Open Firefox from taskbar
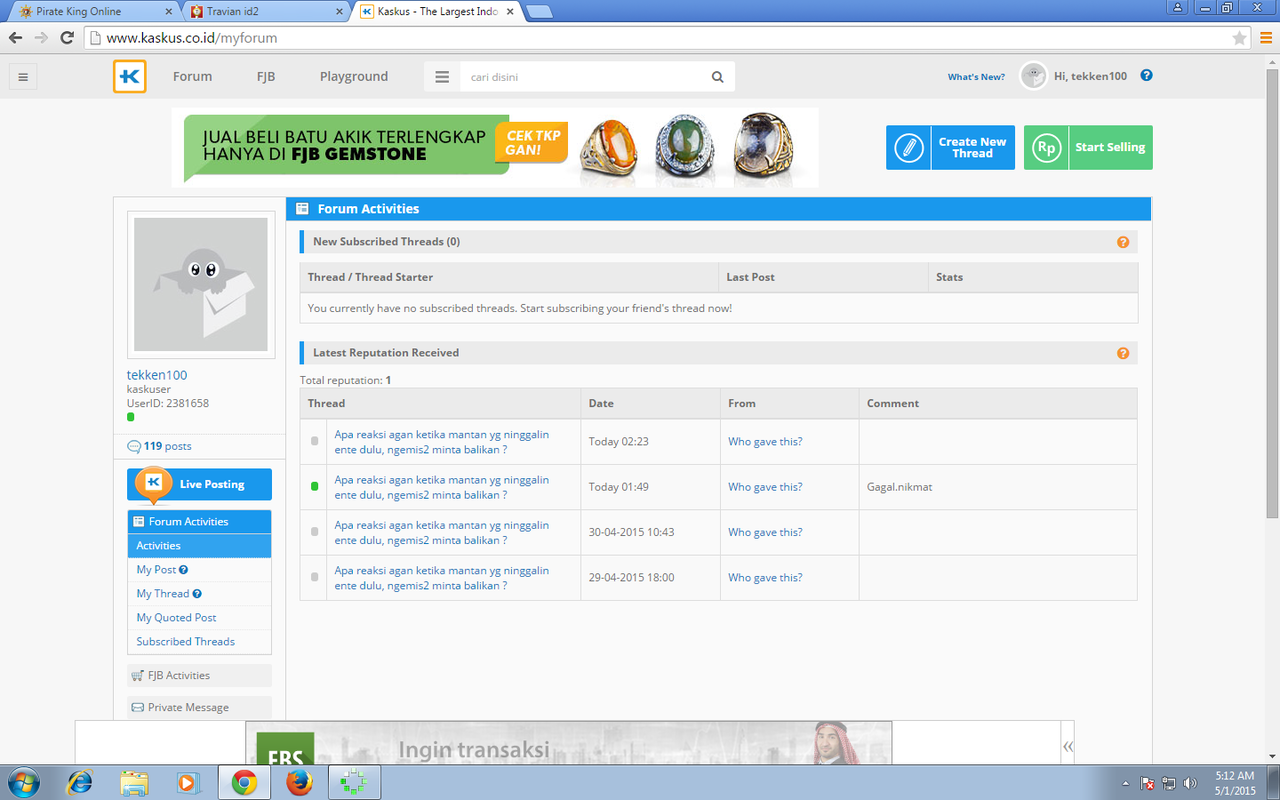Viewport: 1280px width, 800px height. (x=298, y=782)
